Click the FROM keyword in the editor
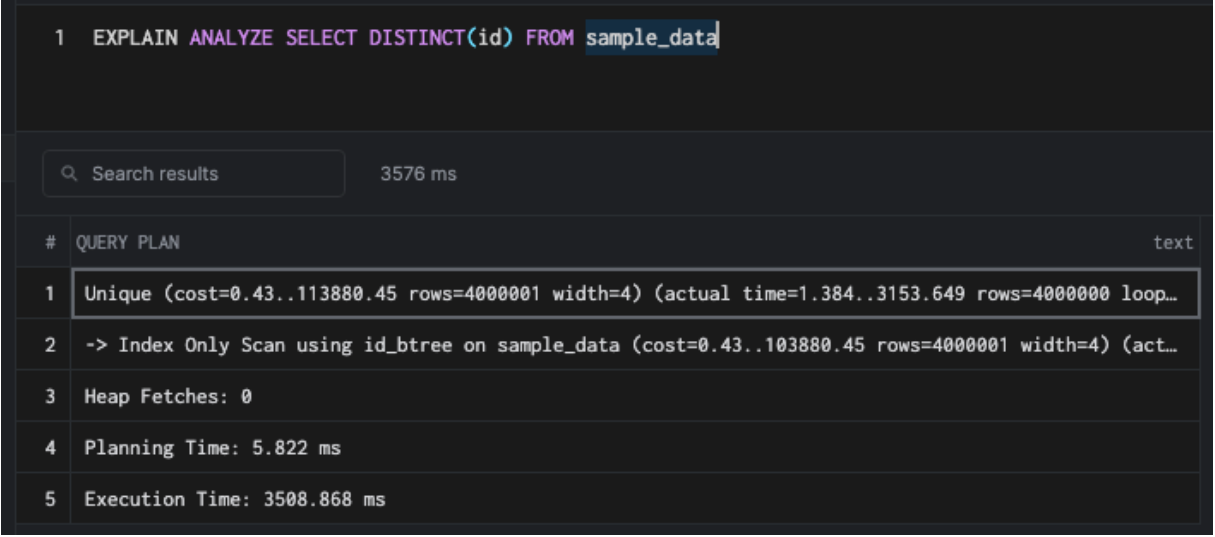1215x537 pixels. point(550,39)
